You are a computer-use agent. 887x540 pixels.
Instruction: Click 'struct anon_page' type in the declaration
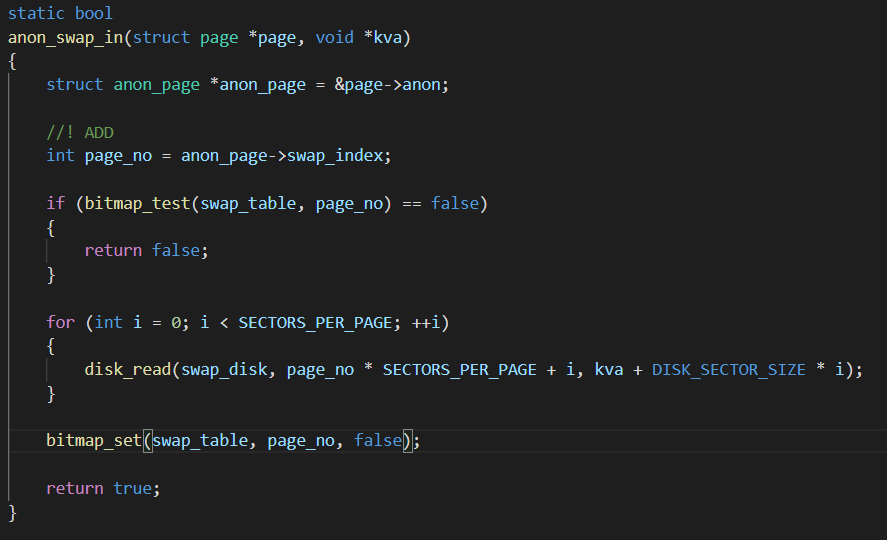[x=123, y=85]
